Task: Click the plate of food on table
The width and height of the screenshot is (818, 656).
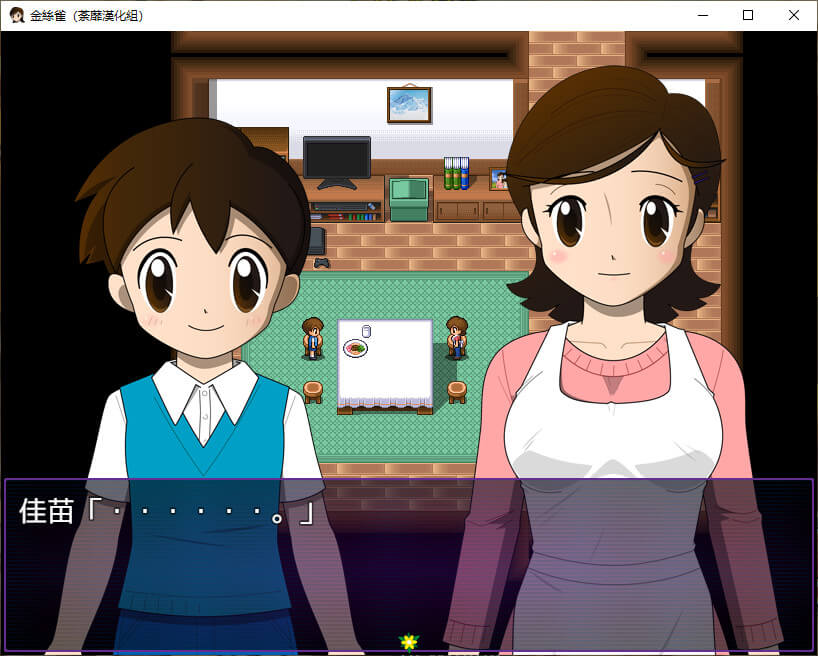Action: pos(355,348)
